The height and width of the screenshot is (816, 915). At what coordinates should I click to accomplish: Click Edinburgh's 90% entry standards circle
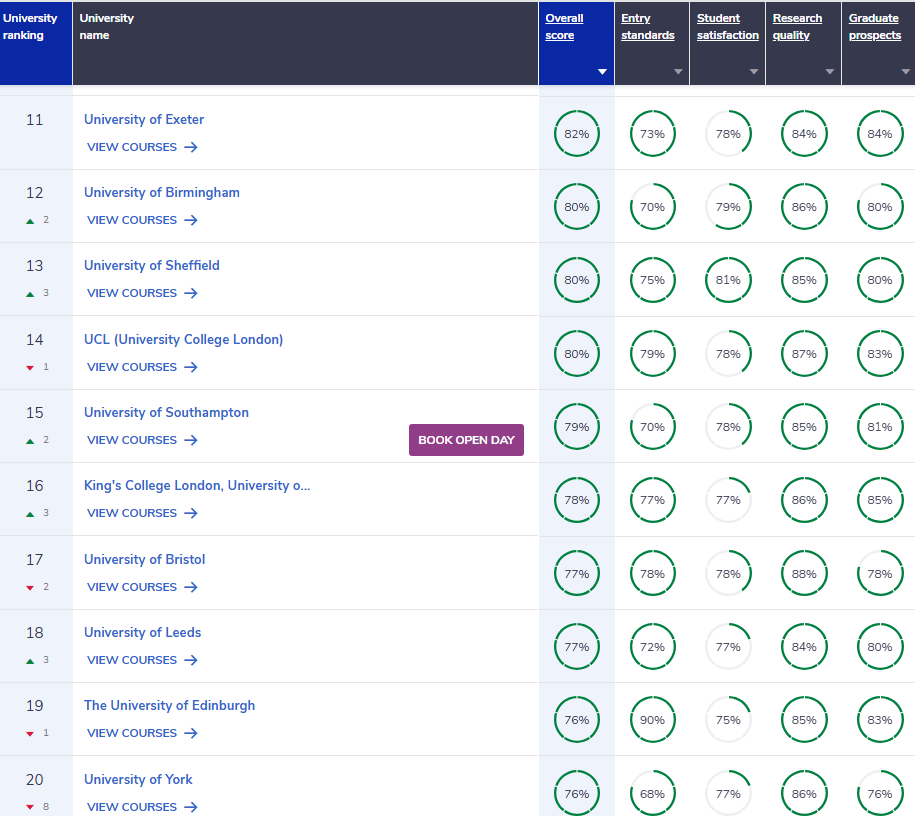click(x=652, y=720)
